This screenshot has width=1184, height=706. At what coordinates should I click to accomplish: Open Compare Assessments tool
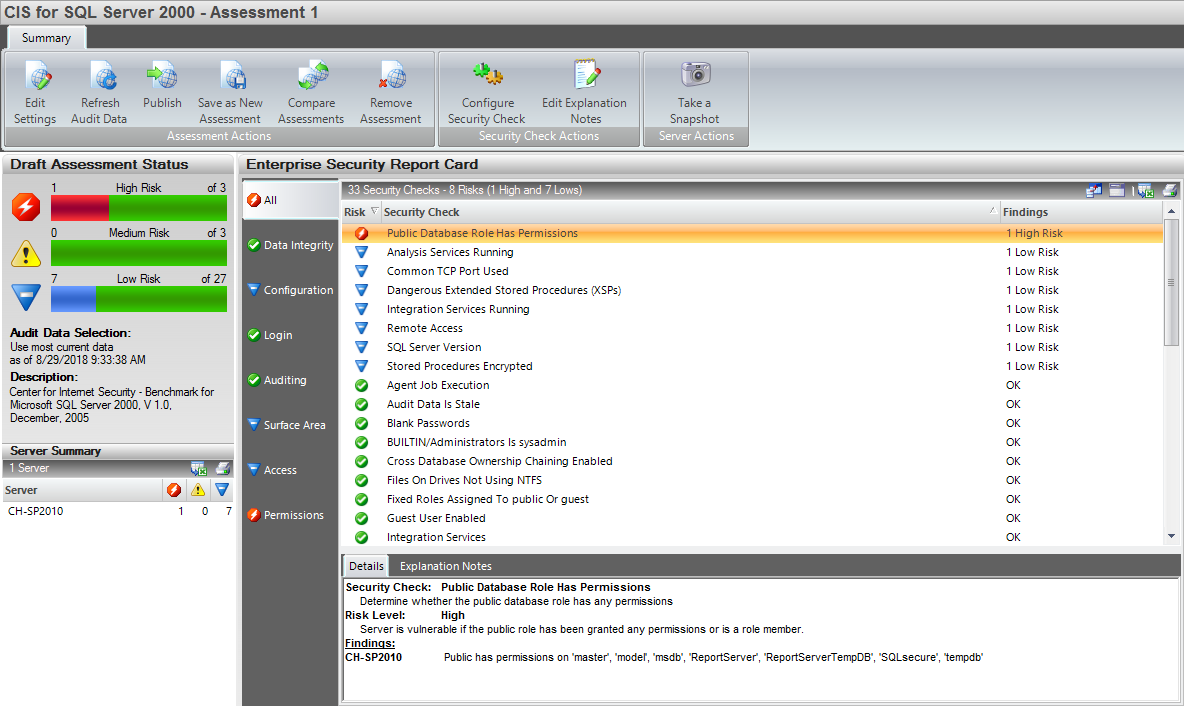(311, 93)
